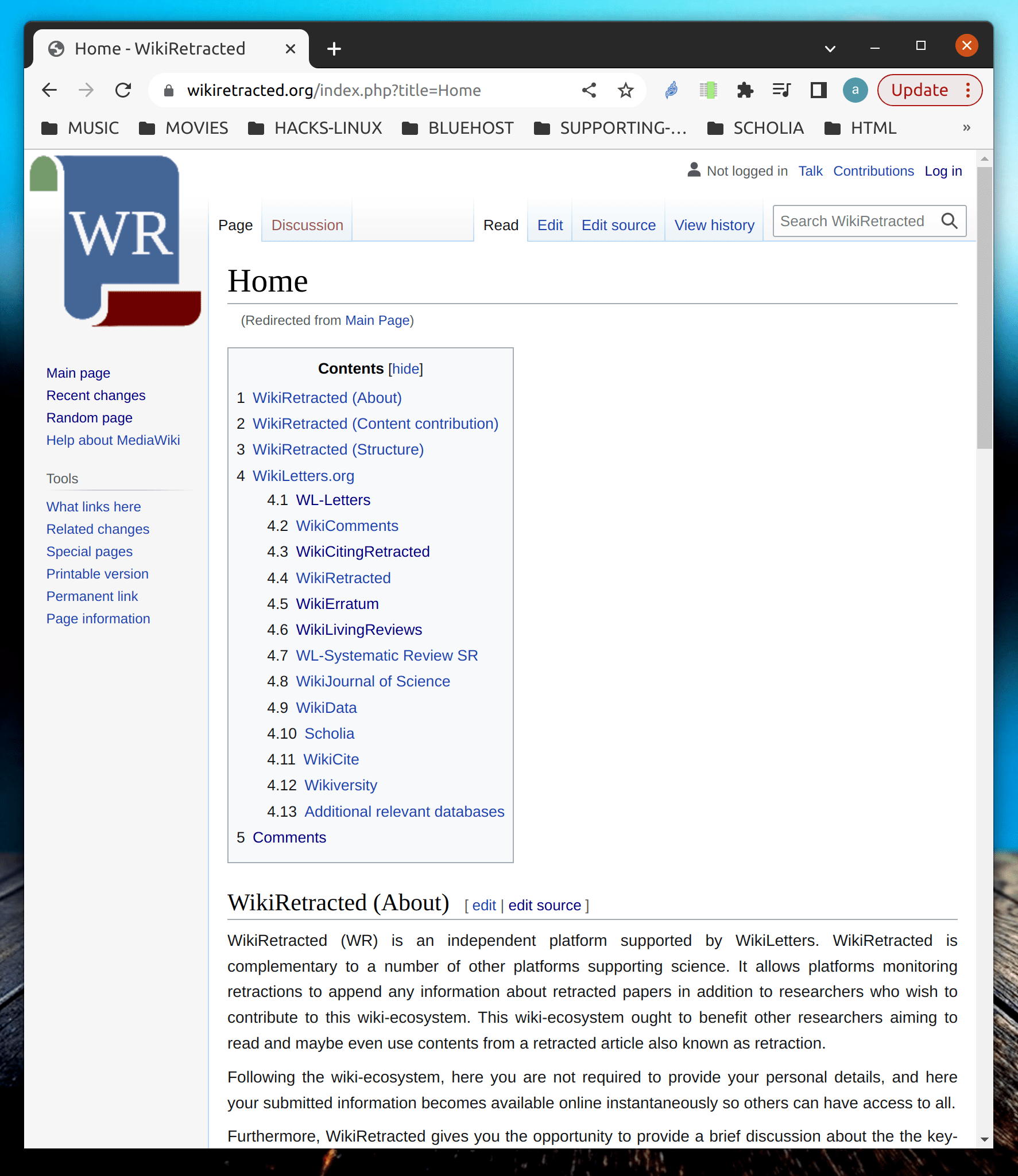Screen dimensions: 1018x1176
Task: Open the View history tab
Action: (x=714, y=225)
